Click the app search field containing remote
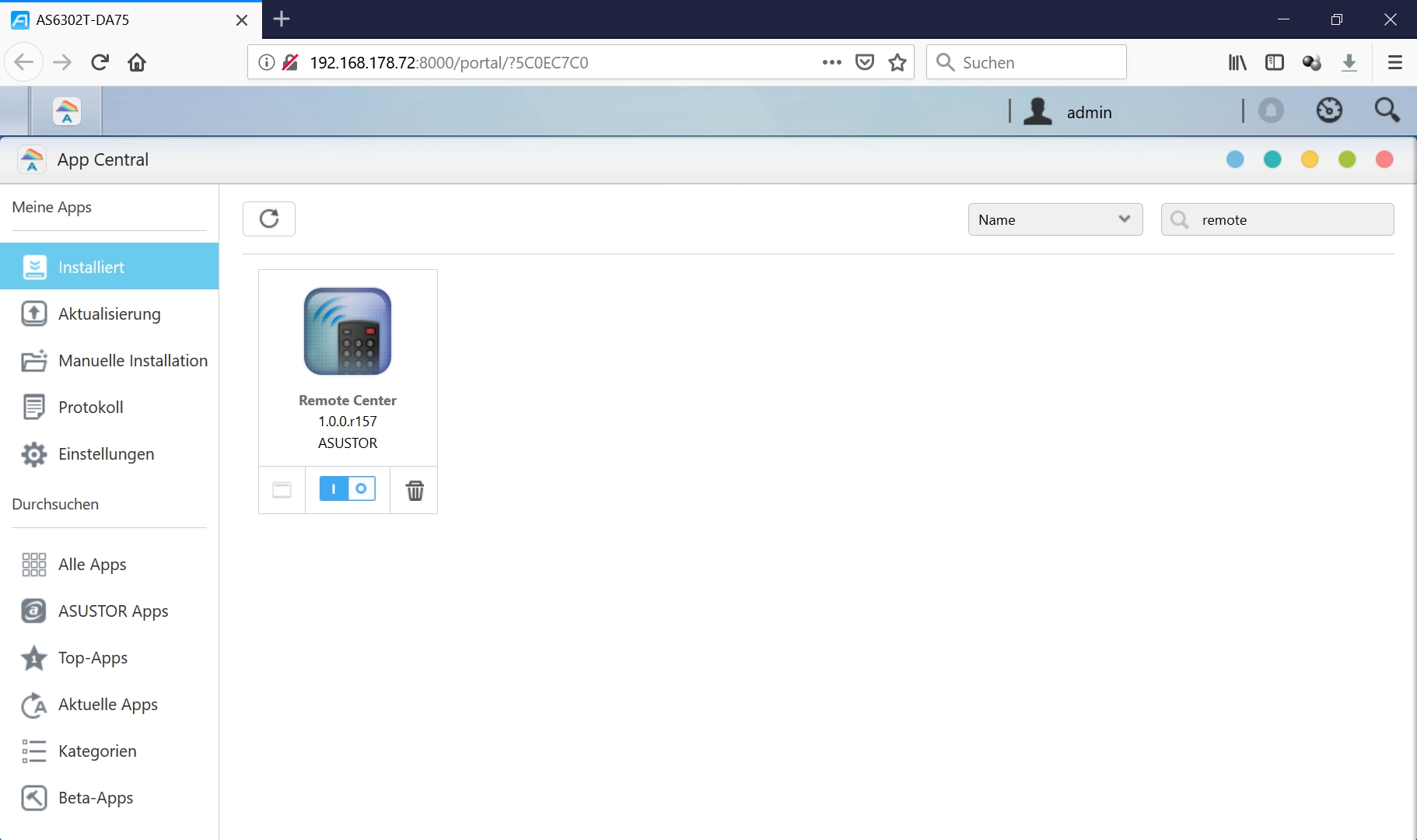Viewport: 1417px width, 840px height. click(x=1277, y=219)
